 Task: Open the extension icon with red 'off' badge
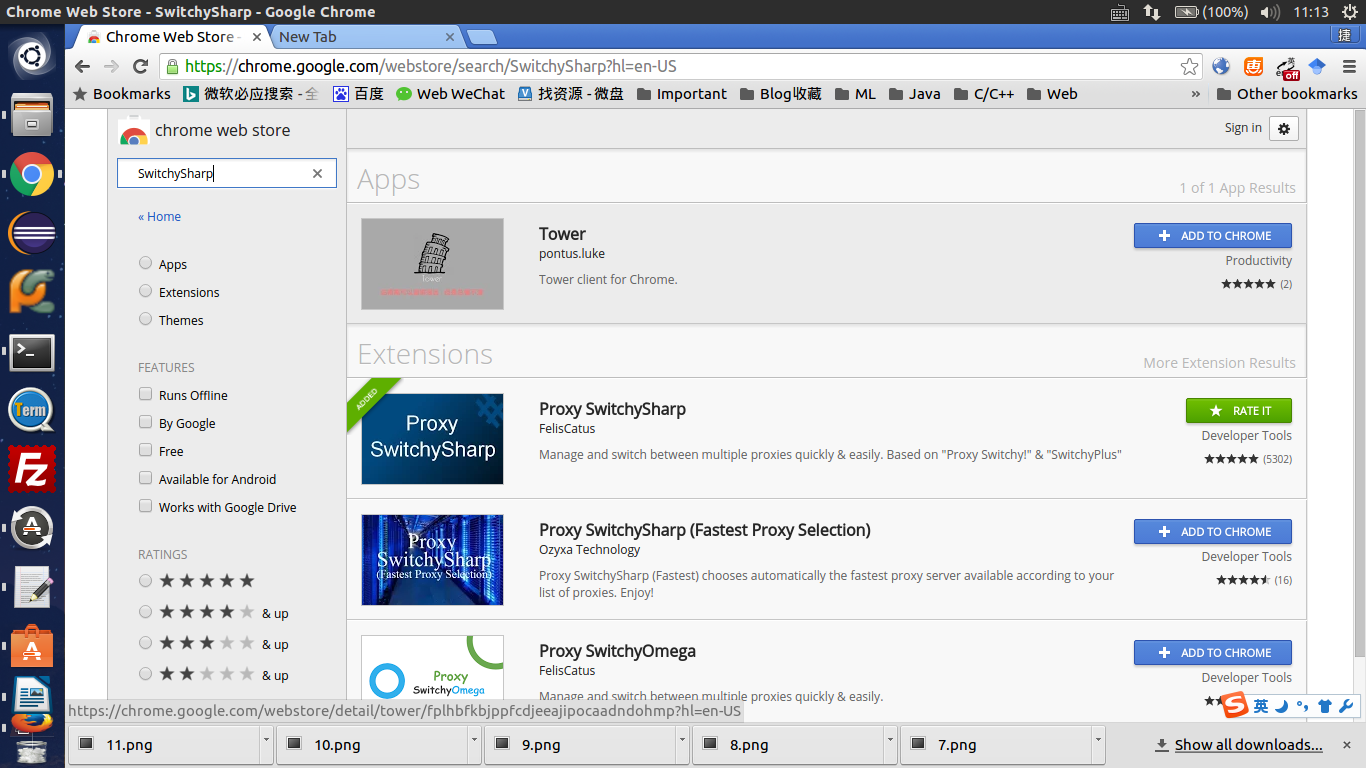[x=1287, y=68]
